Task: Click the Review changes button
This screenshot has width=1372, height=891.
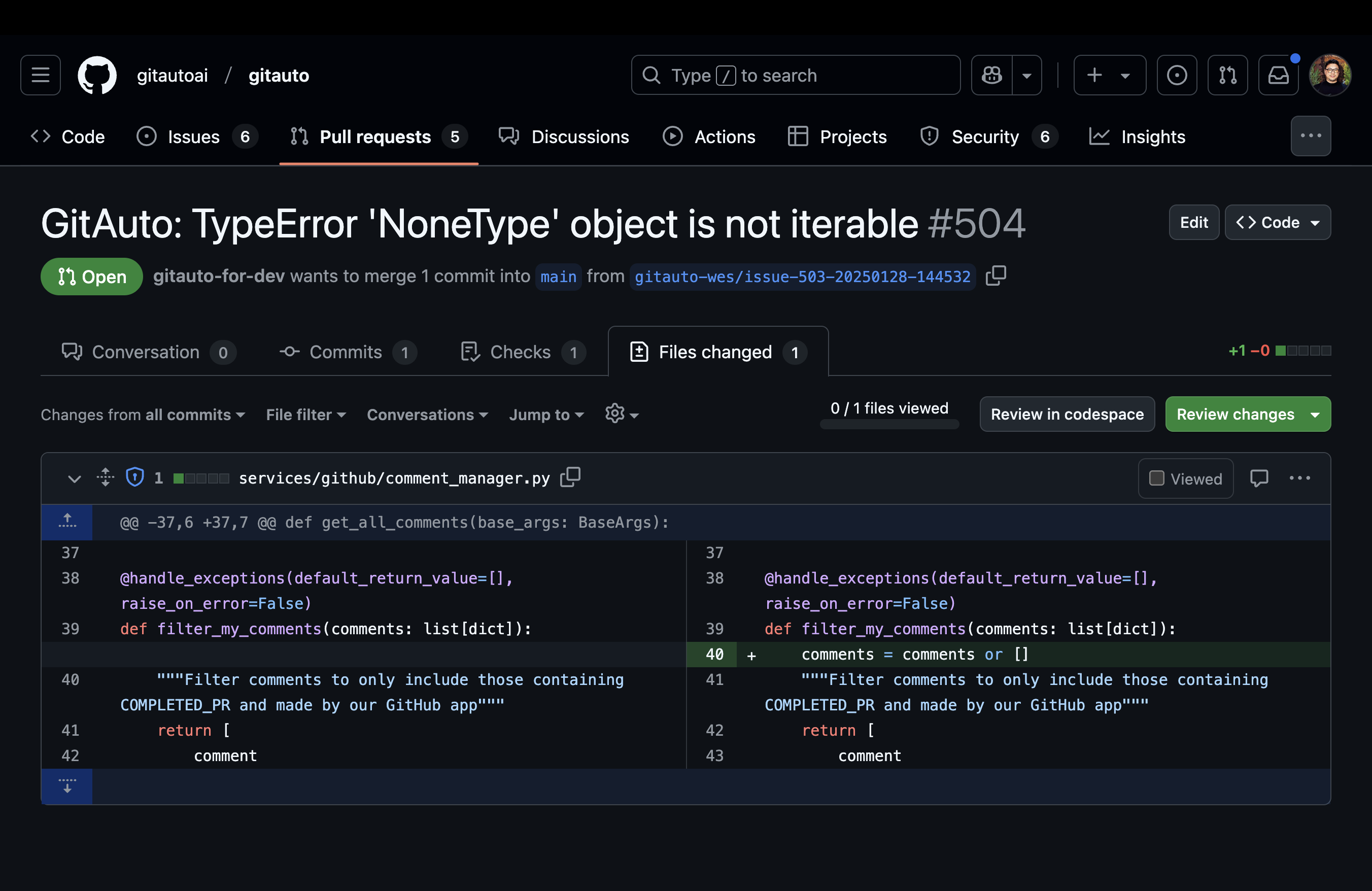Action: click(1248, 415)
